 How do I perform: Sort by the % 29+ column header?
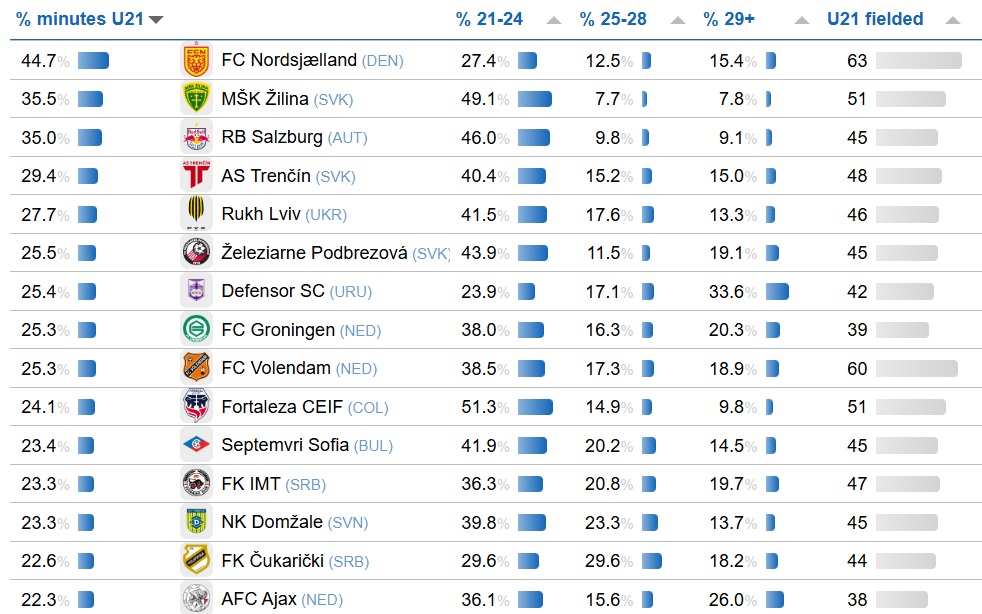729,19
